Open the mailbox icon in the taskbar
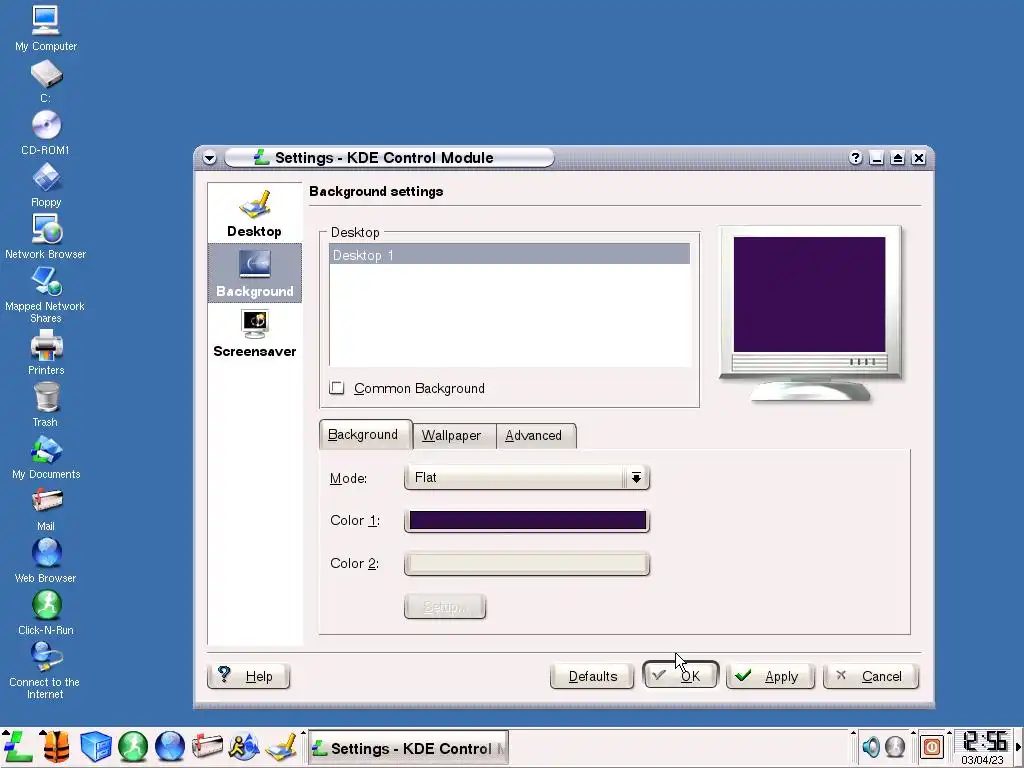The width and height of the screenshot is (1024, 768). 207,746
